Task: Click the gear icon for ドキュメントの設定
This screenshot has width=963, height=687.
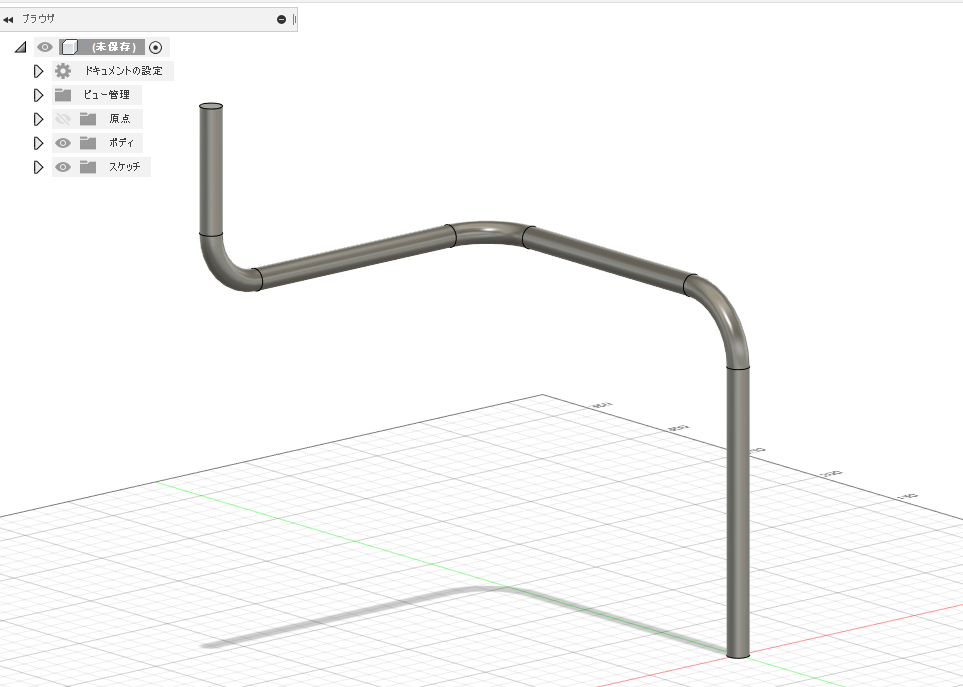Action: pos(63,71)
